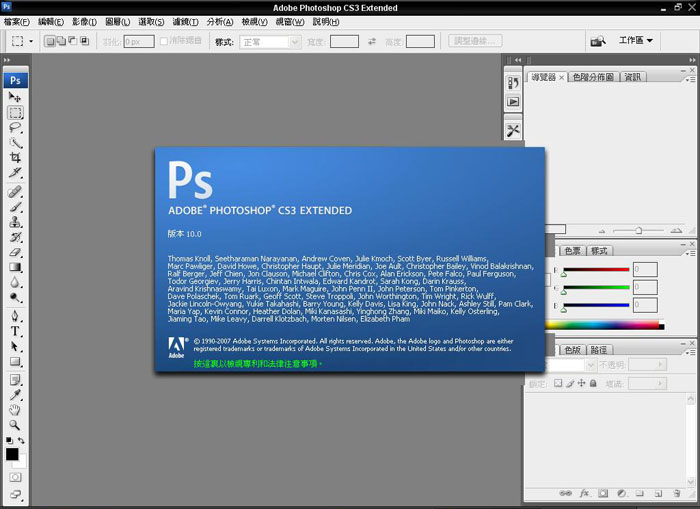Click the create new layer icon

click(658, 493)
